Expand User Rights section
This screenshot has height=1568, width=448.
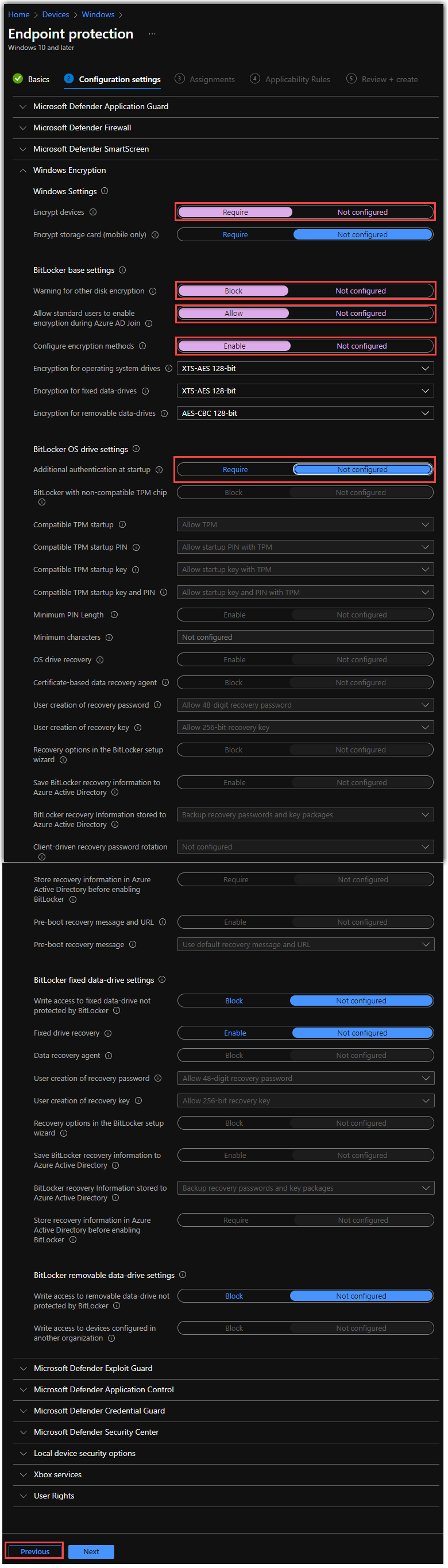[x=226, y=1497]
